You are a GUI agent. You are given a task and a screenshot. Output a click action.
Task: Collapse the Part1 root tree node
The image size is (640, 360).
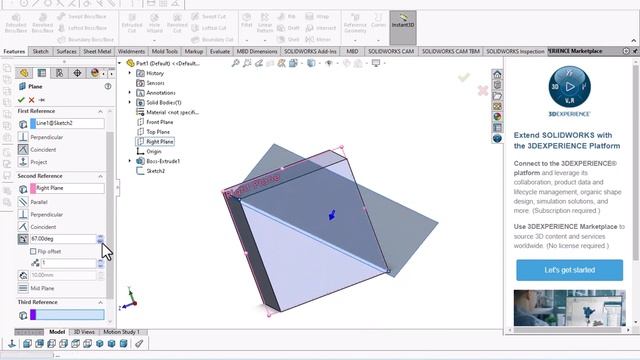[120, 63]
